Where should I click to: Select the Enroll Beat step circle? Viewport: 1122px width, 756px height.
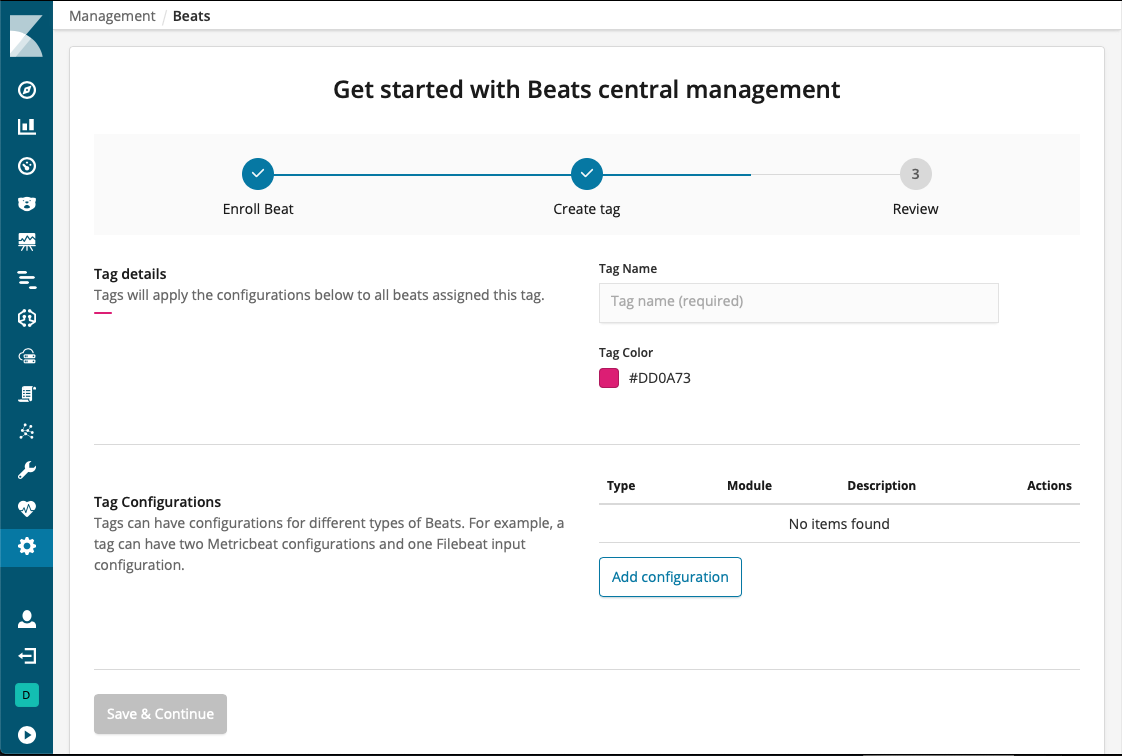pyautogui.click(x=258, y=174)
